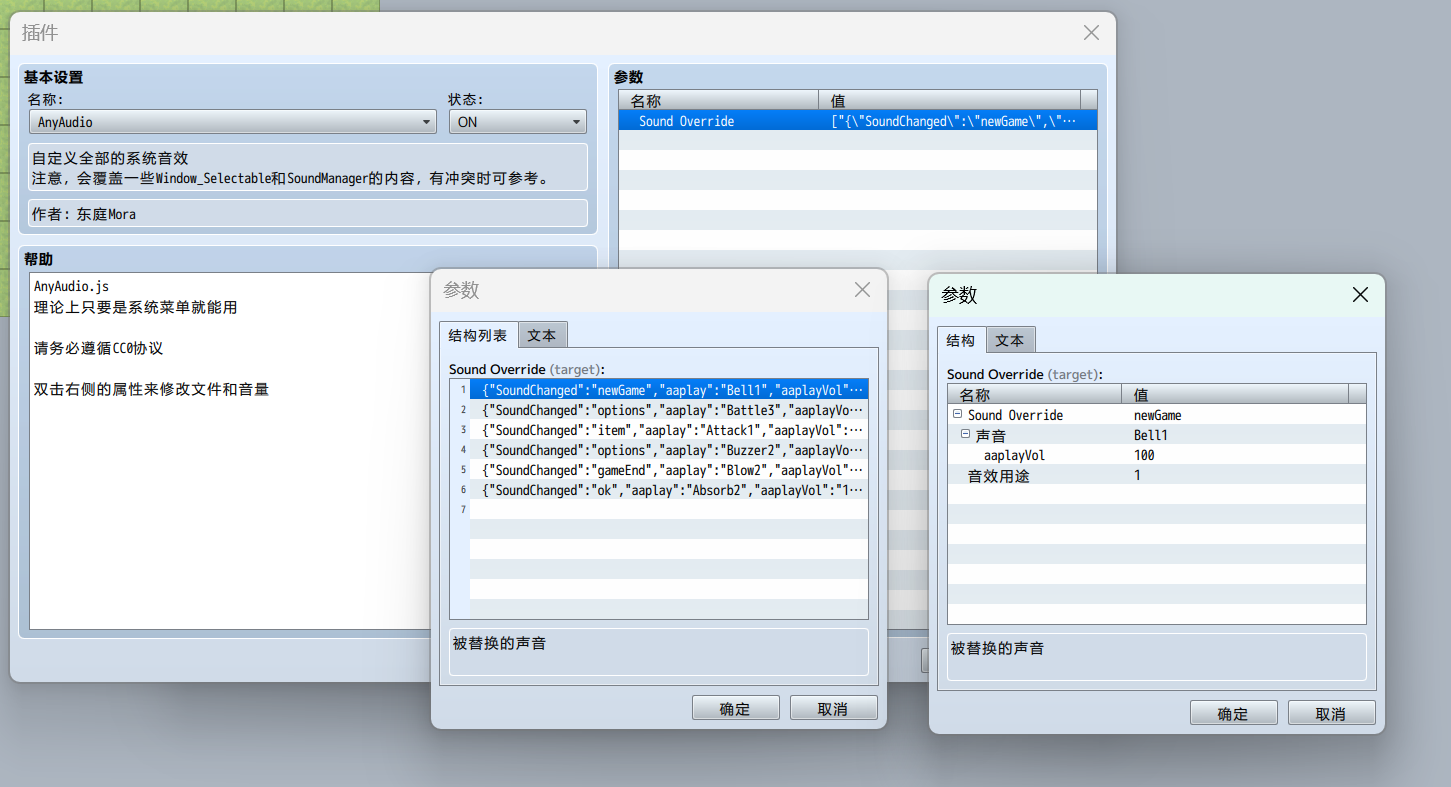Click 取消 in the front structure dialog

point(1331,713)
